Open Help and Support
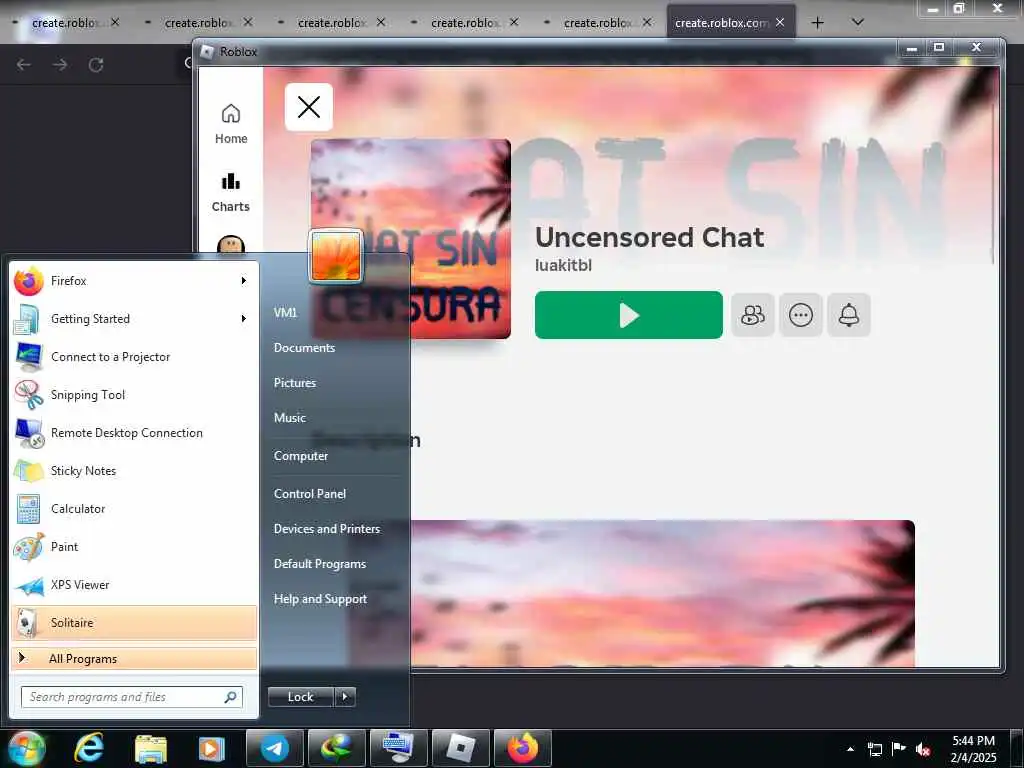The image size is (1024, 768). (320, 599)
